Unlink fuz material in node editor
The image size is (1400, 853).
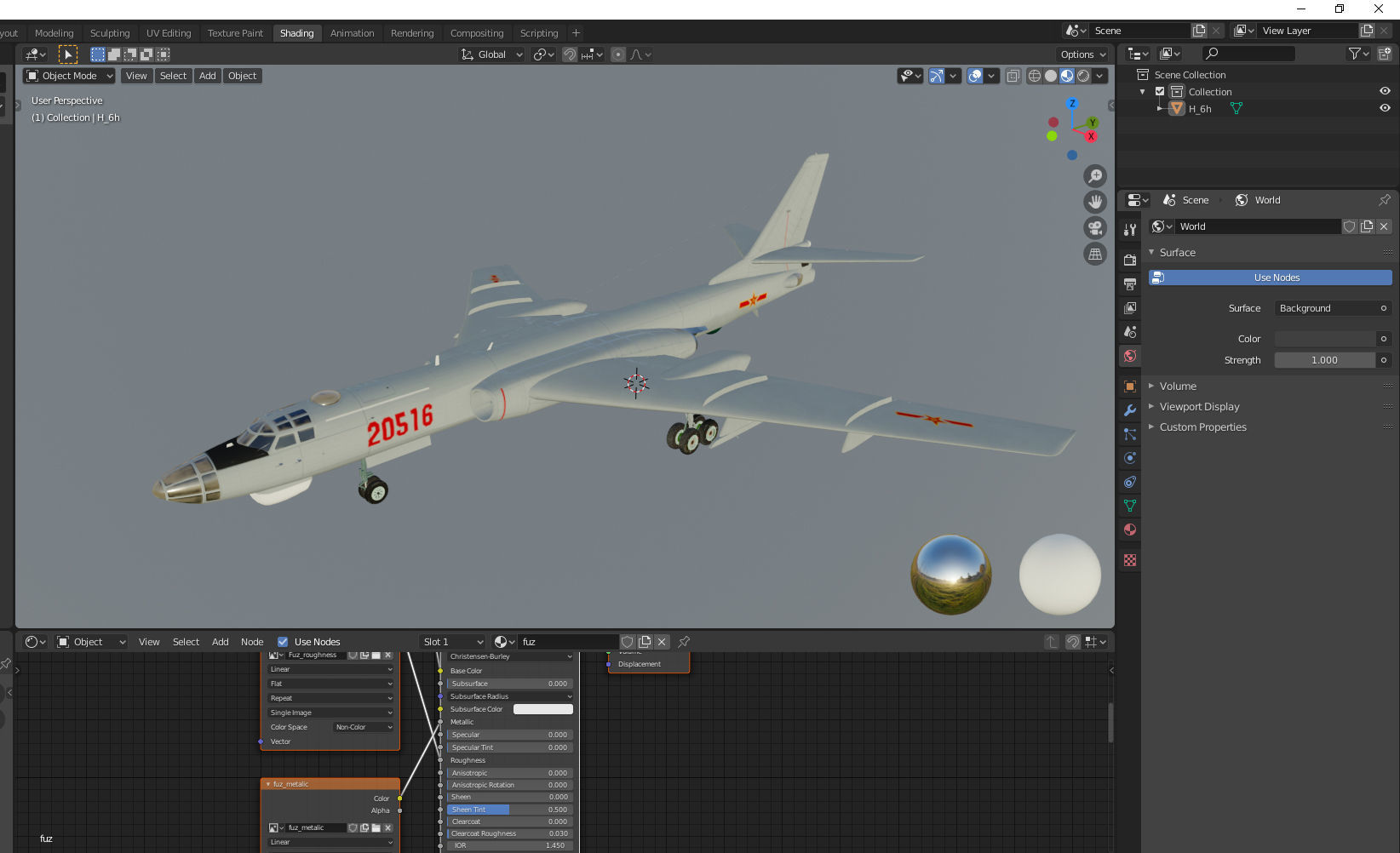click(x=662, y=642)
